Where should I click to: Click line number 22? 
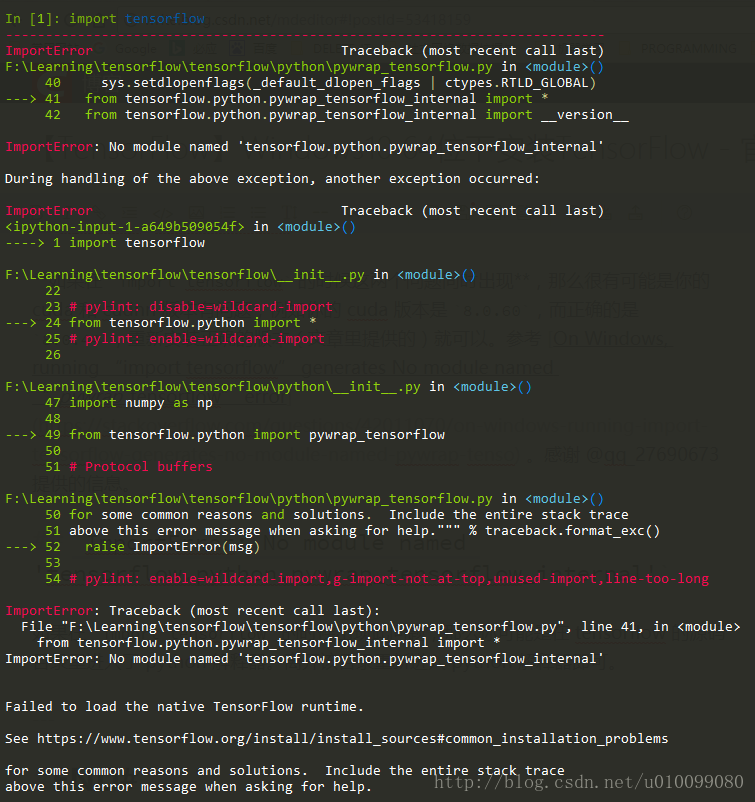click(53, 291)
